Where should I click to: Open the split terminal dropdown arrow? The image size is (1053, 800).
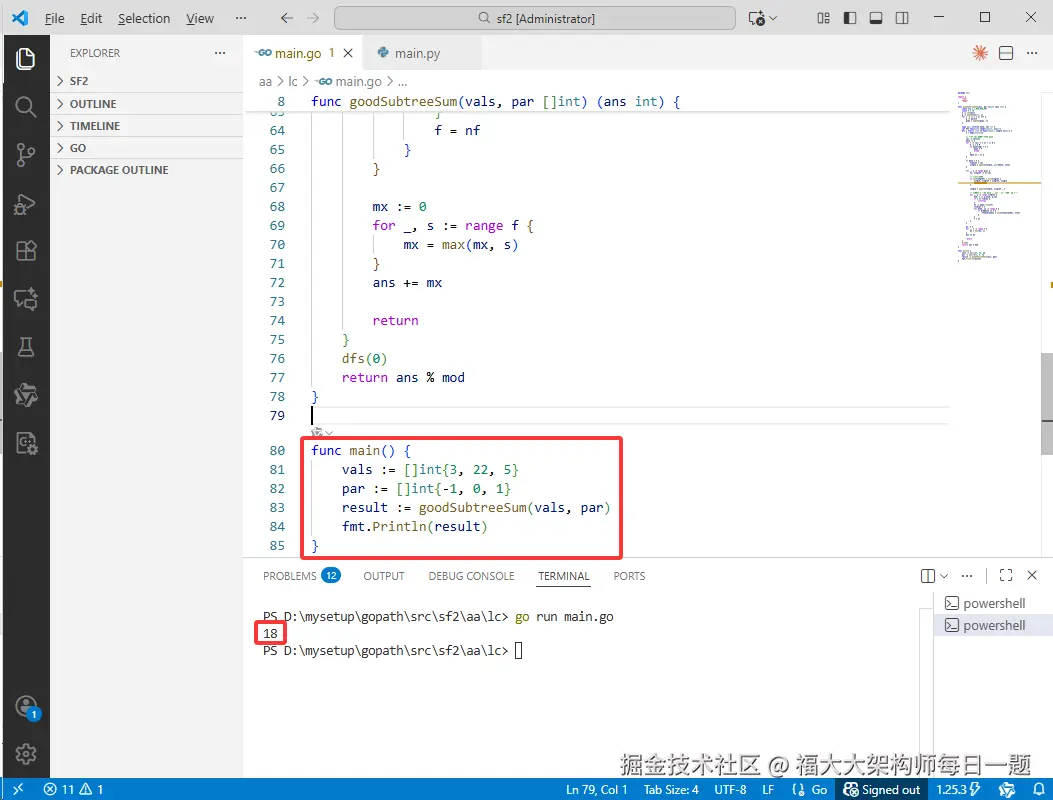pyautogui.click(x=944, y=576)
